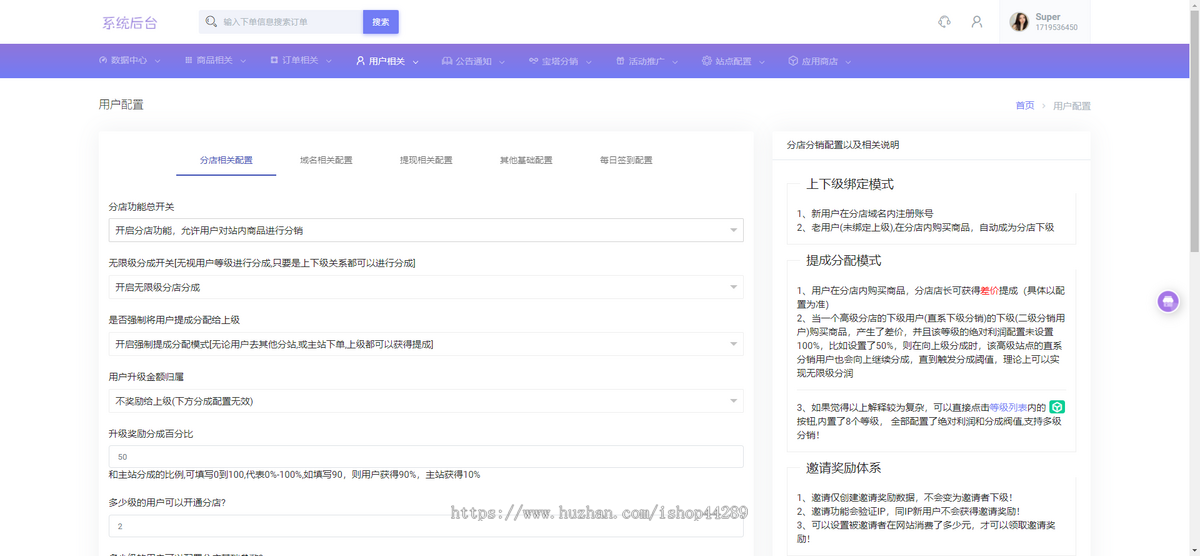
Task: Click the 数据中心 dashboard icon
Action: click(x=103, y=60)
